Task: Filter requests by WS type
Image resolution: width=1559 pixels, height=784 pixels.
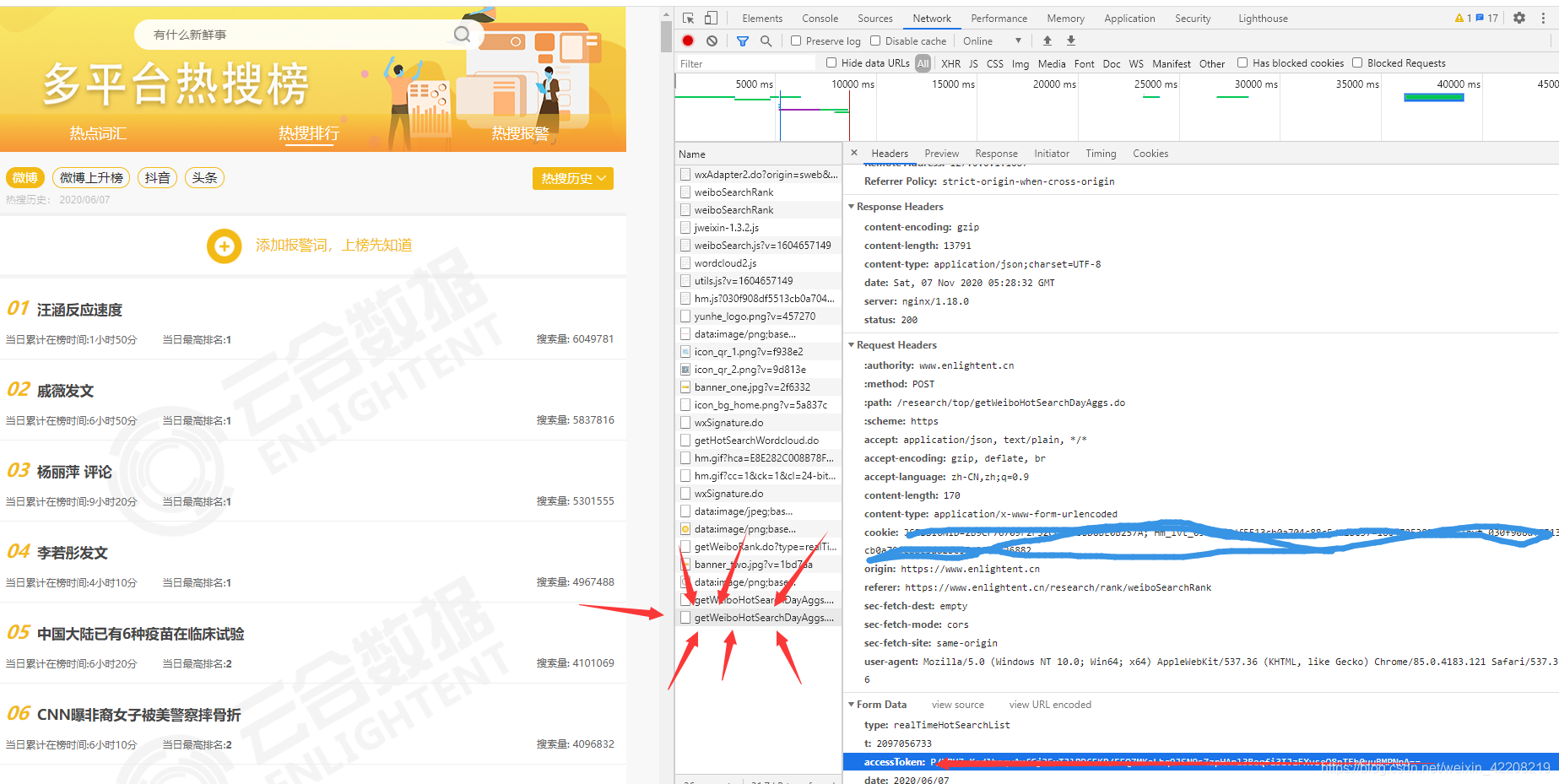Action: point(1136,63)
